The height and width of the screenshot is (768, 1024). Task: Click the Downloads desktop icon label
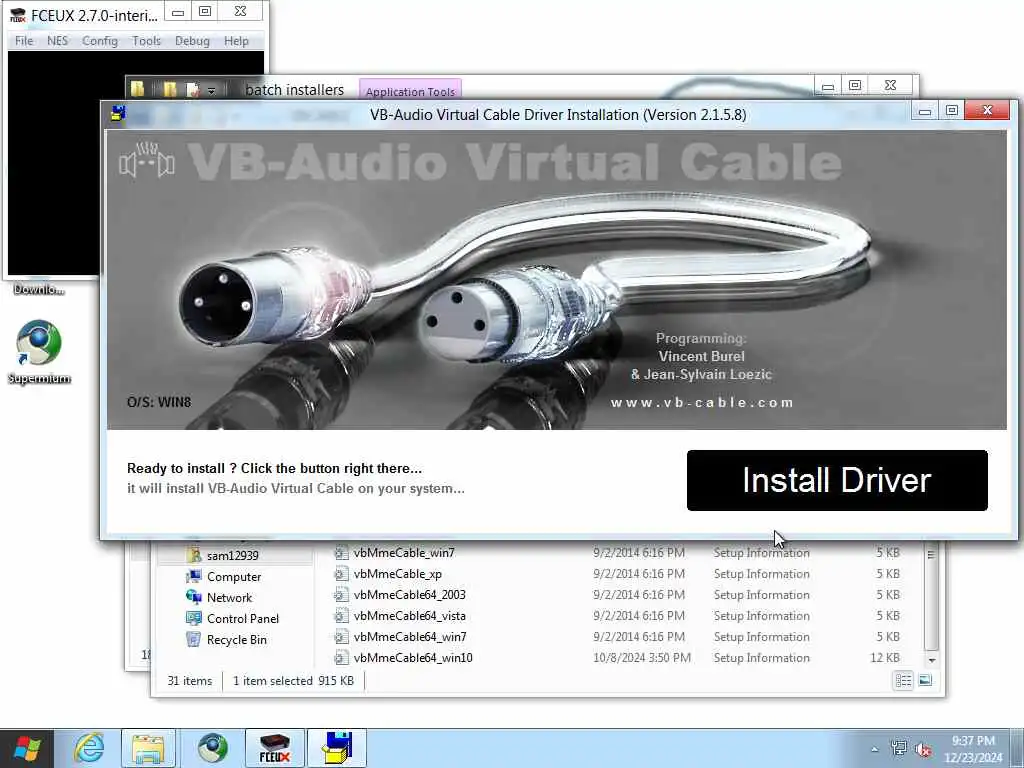[x=39, y=289]
